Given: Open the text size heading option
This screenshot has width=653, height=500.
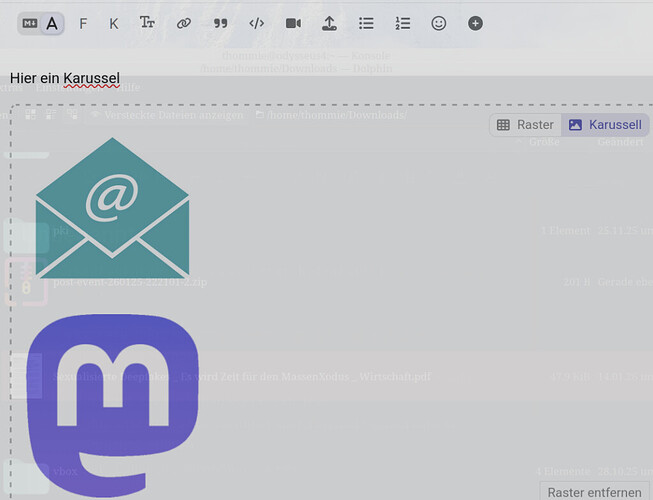Looking at the screenshot, I should pos(147,23).
